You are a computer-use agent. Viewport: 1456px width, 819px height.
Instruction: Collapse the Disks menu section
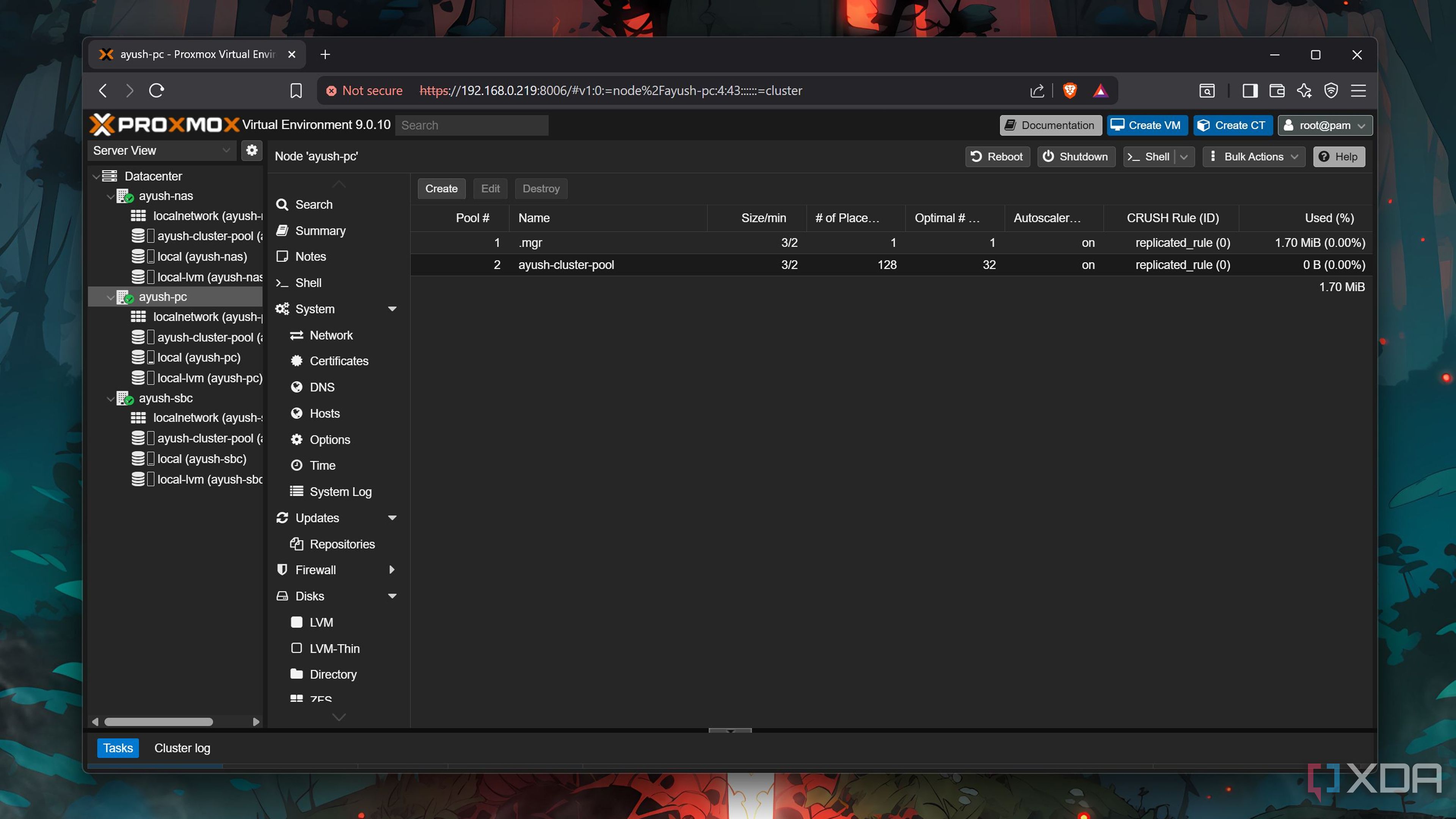click(x=392, y=596)
